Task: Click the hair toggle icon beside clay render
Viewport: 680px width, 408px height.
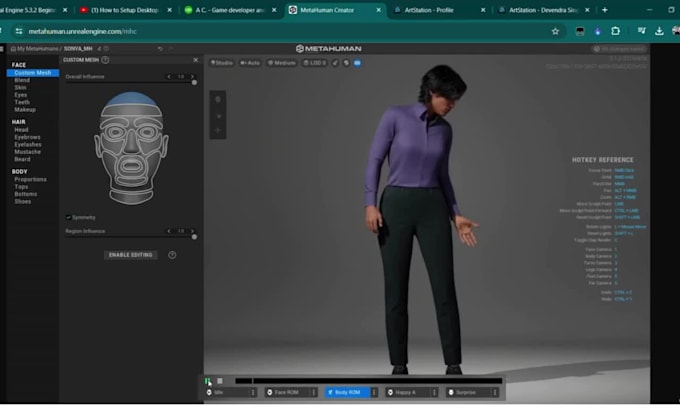Action: (x=346, y=63)
